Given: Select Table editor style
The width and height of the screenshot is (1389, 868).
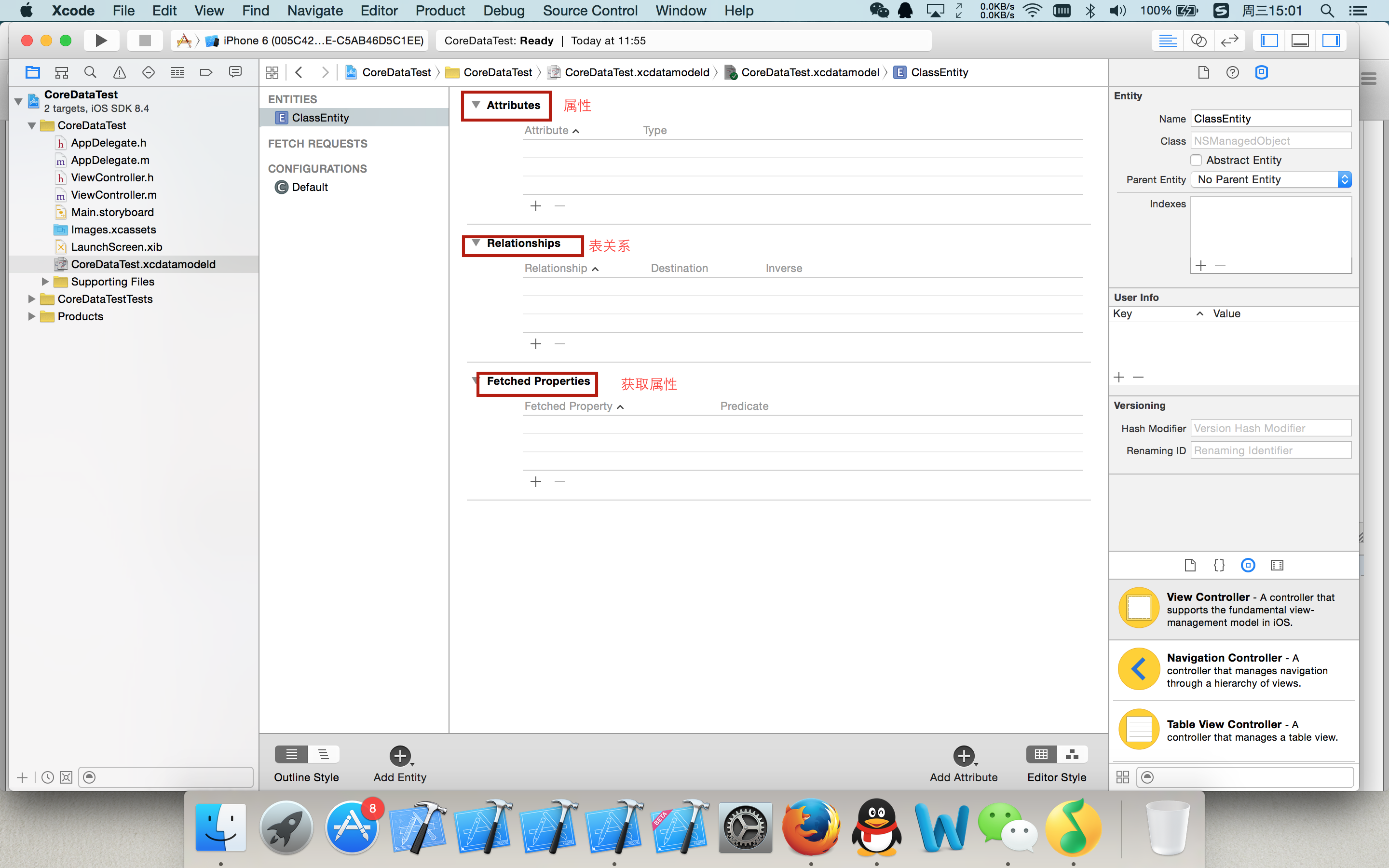Looking at the screenshot, I should [1041, 754].
